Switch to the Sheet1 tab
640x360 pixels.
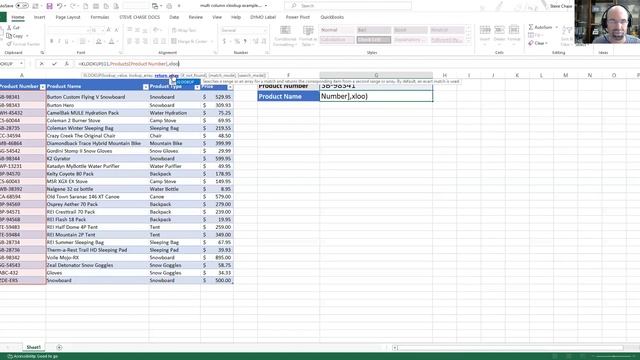[x=33, y=347]
